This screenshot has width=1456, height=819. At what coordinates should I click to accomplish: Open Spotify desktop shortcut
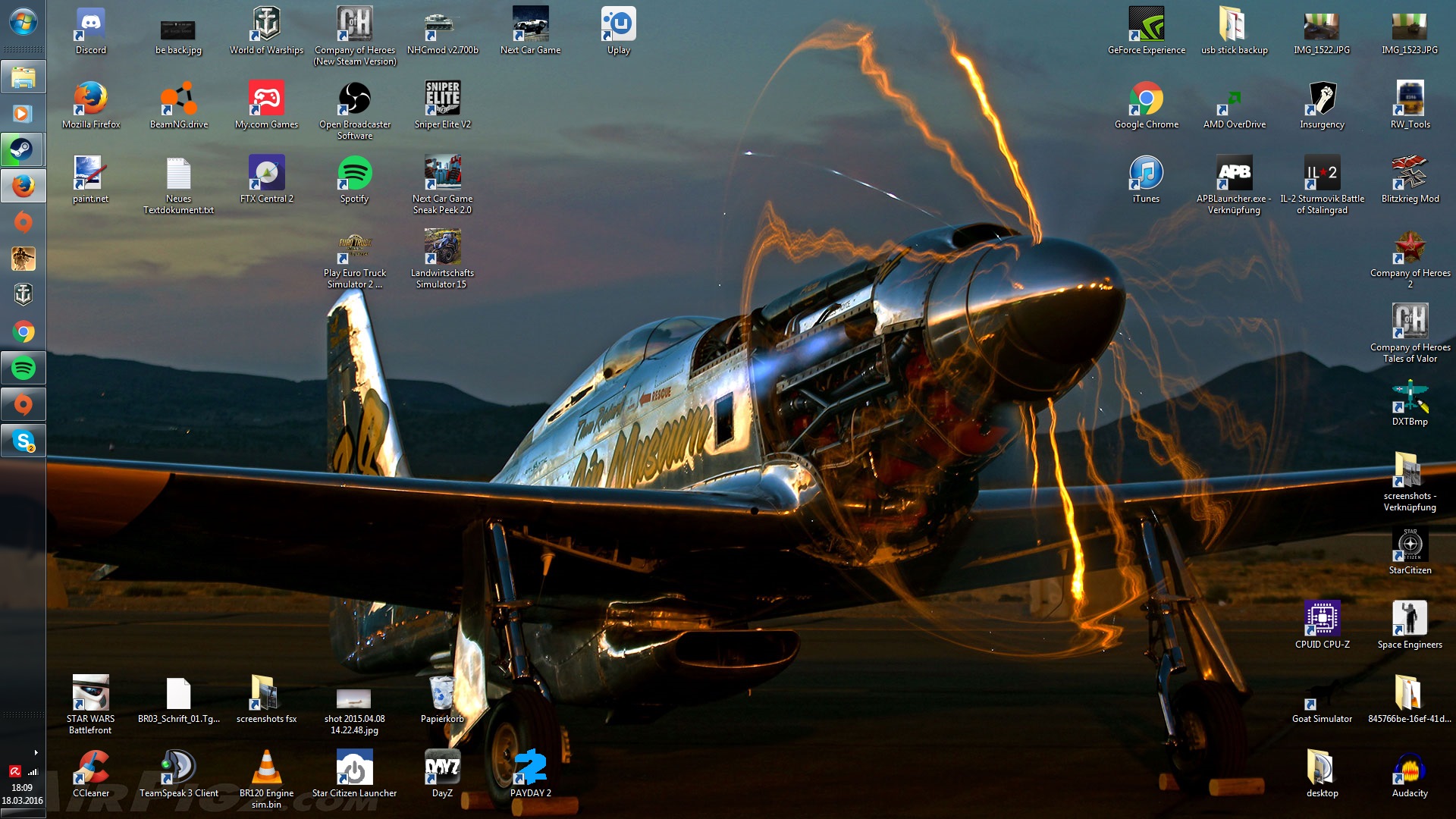354,174
